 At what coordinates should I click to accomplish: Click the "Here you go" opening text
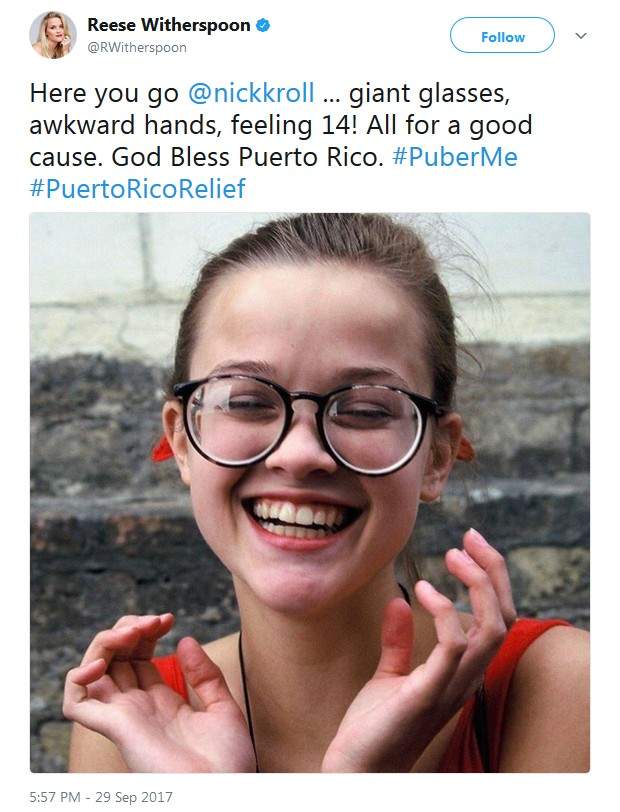105,94
